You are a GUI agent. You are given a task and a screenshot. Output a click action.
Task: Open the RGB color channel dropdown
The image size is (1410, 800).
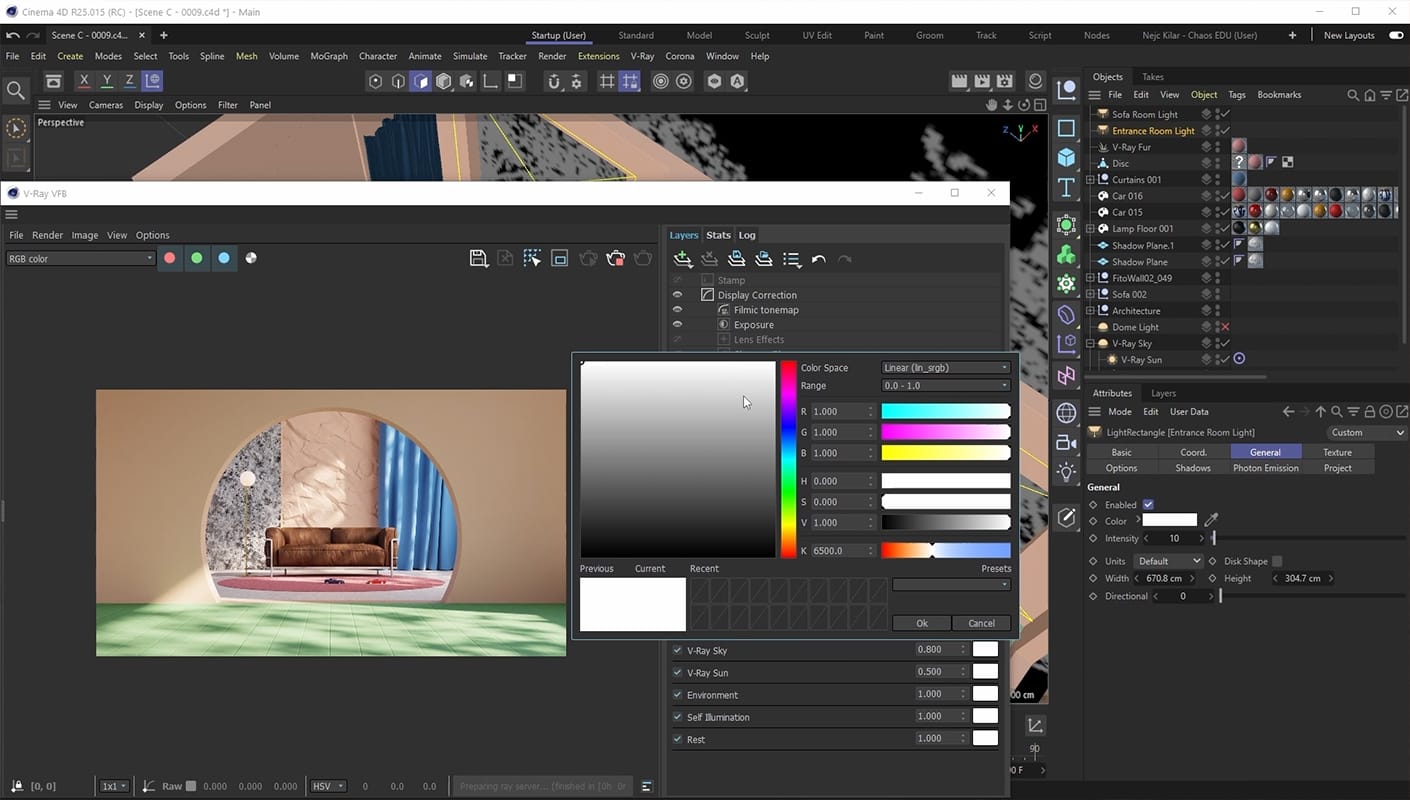click(80, 258)
